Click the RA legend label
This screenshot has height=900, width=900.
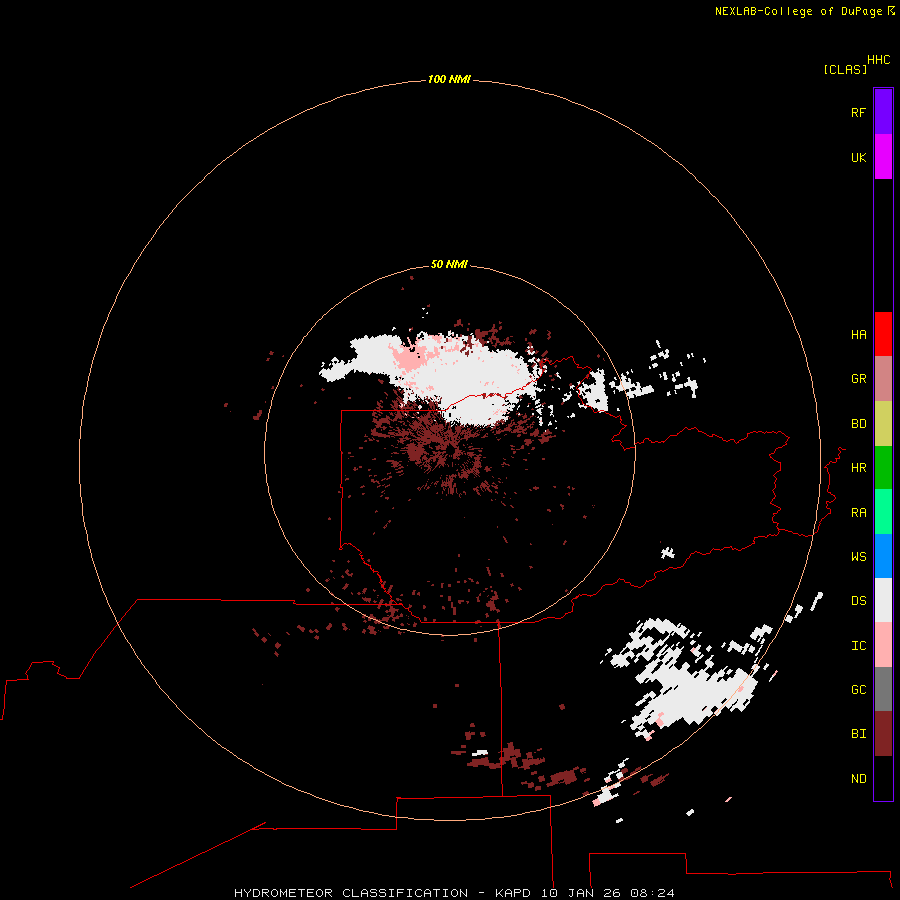[x=859, y=513]
